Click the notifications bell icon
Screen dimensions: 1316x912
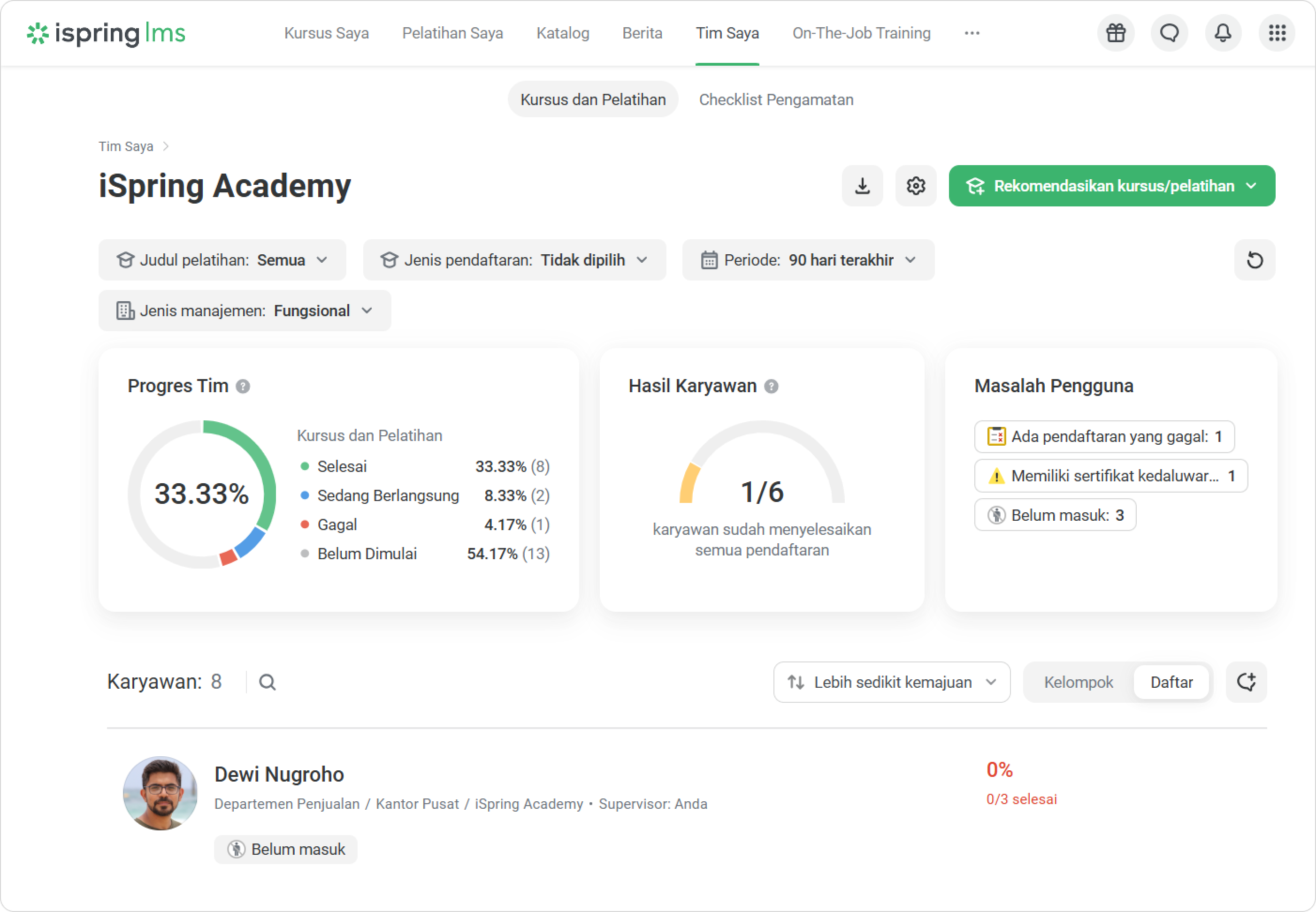(1223, 33)
